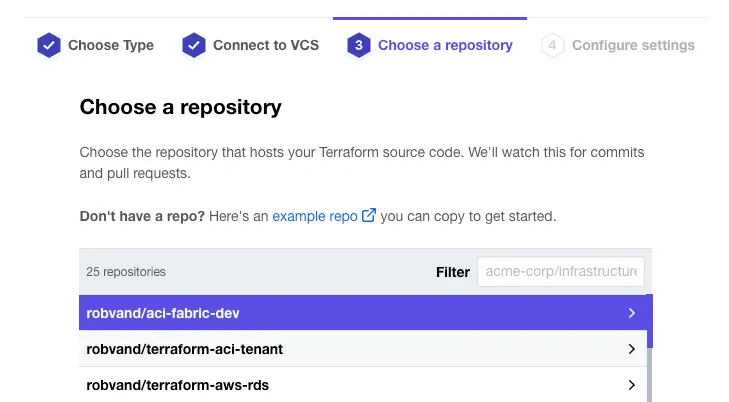Click the chevron on the aci-fabric-dev row
The width and height of the screenshot is (729, 402).
(631, 313)
